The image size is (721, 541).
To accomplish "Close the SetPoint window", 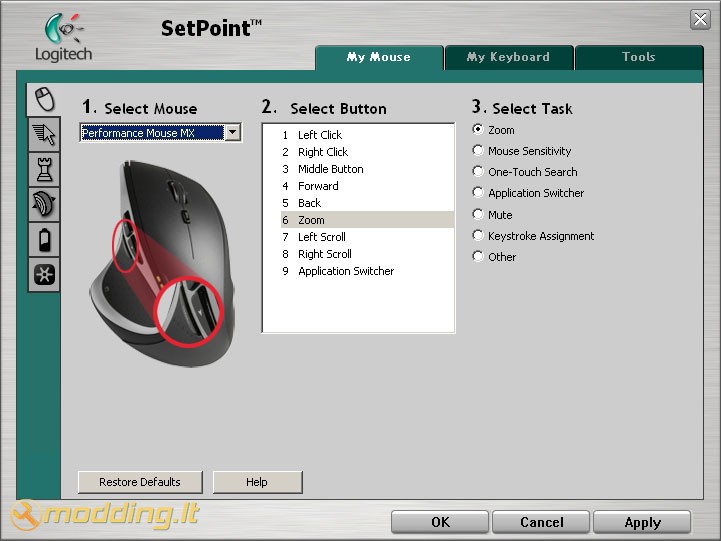I will (x=700, y=19).
